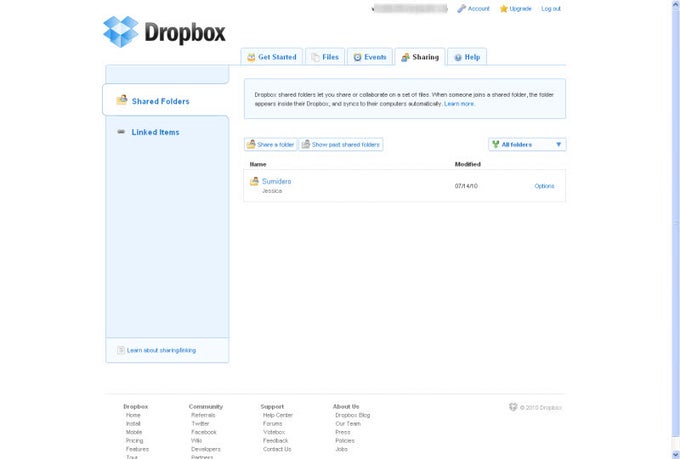
Task: Open the footer Facebook link
Action: tap(204, 432)
